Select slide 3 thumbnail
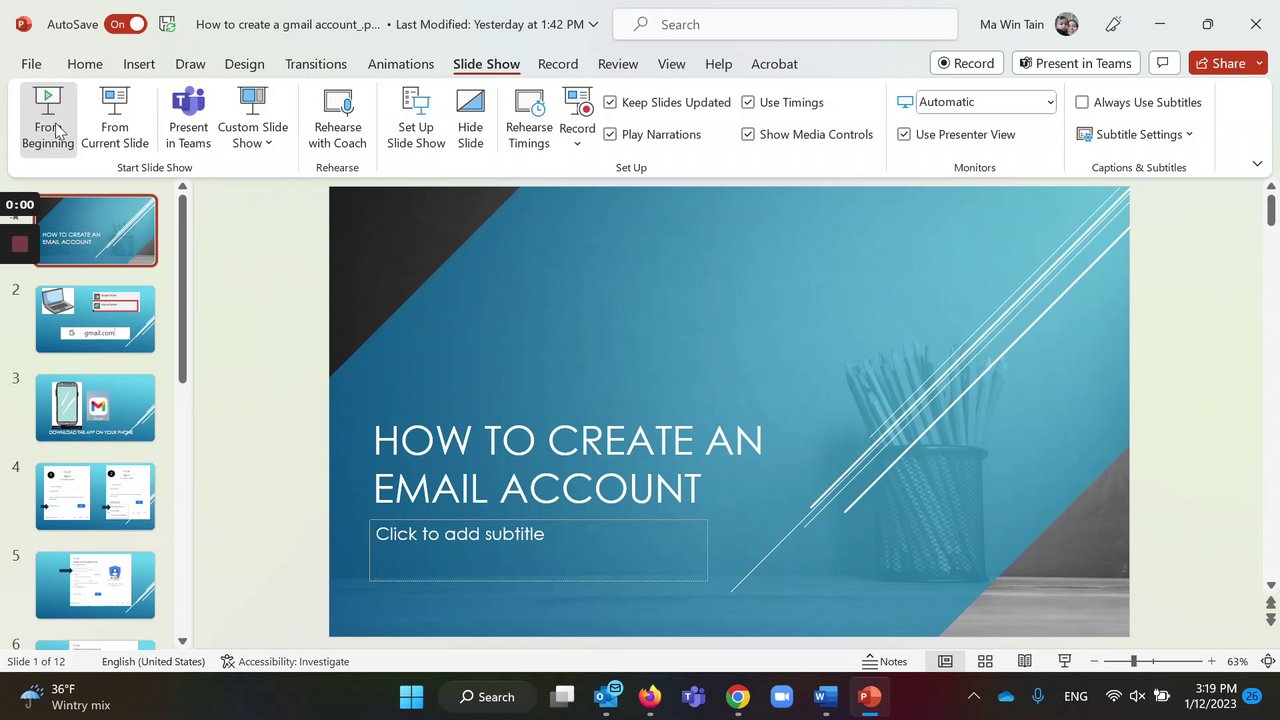1280x720 pixels. pos(96,407)
